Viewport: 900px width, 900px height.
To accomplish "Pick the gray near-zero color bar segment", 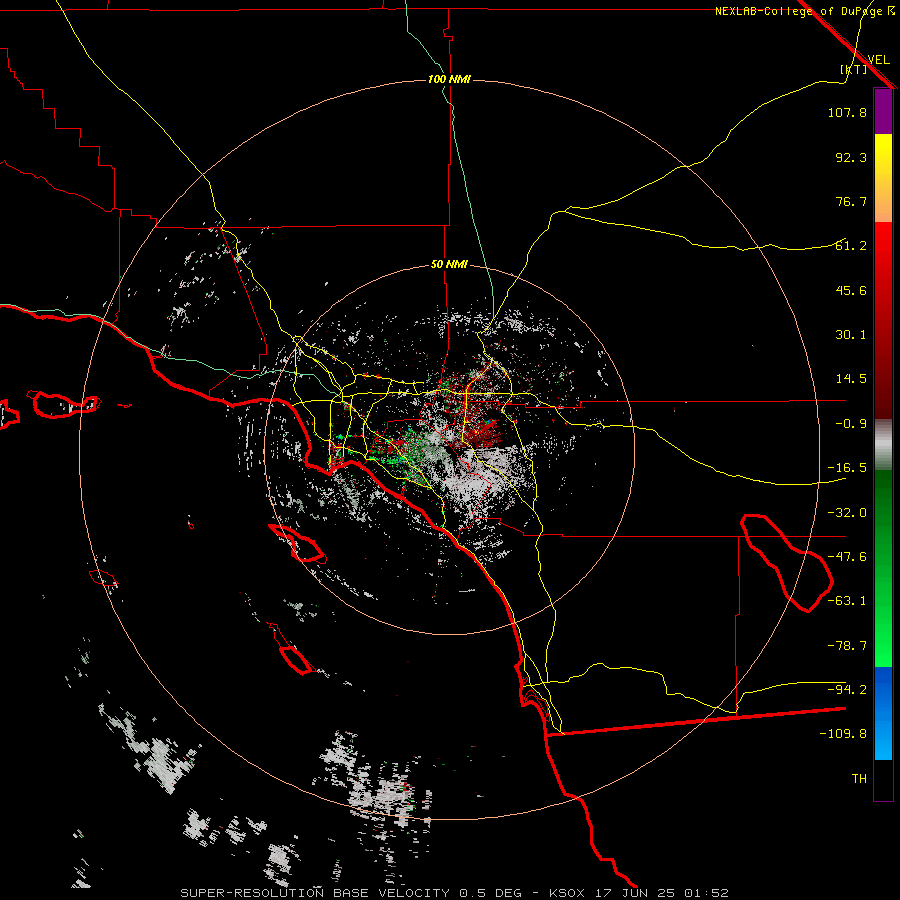I will (x=883, y=445).
